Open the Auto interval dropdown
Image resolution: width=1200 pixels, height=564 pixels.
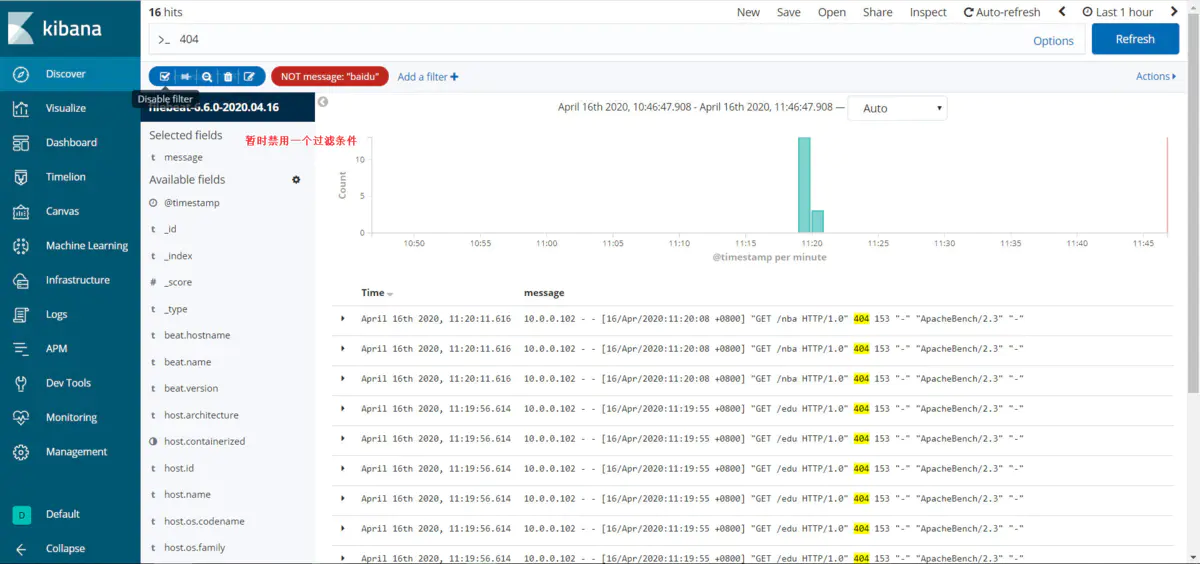(897, 108)
